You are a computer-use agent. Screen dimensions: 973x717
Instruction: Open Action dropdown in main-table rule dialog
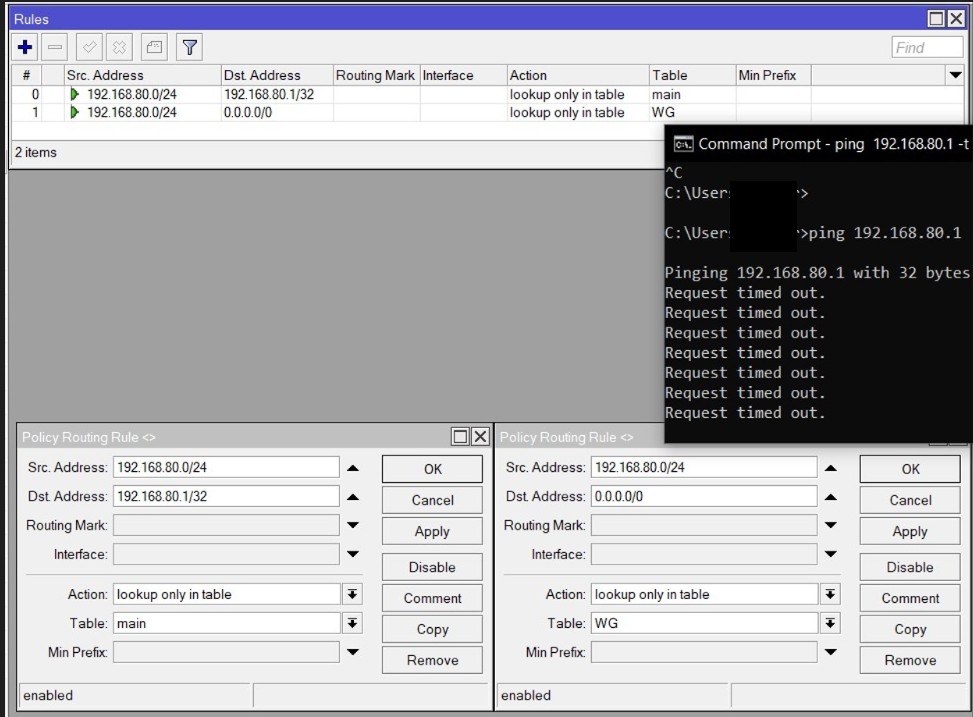pos(352,594)
